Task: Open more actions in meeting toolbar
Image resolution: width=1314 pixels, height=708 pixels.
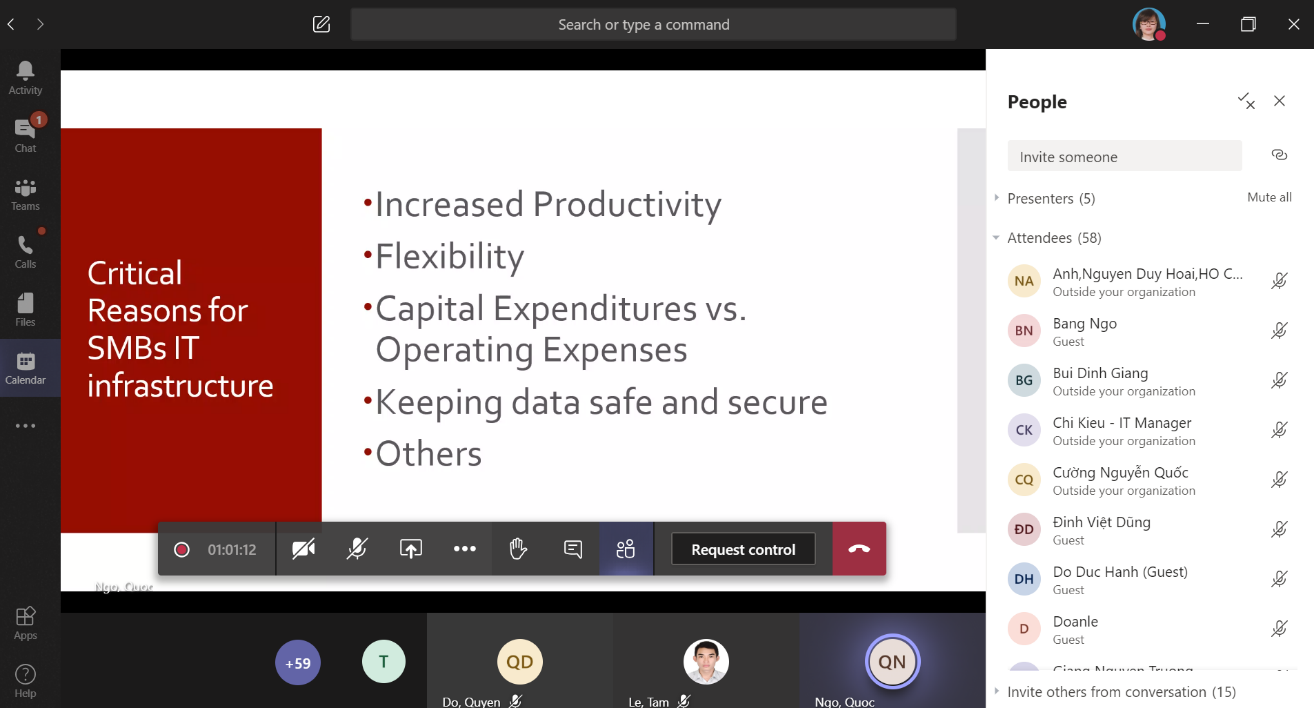Action: [465, 549]
